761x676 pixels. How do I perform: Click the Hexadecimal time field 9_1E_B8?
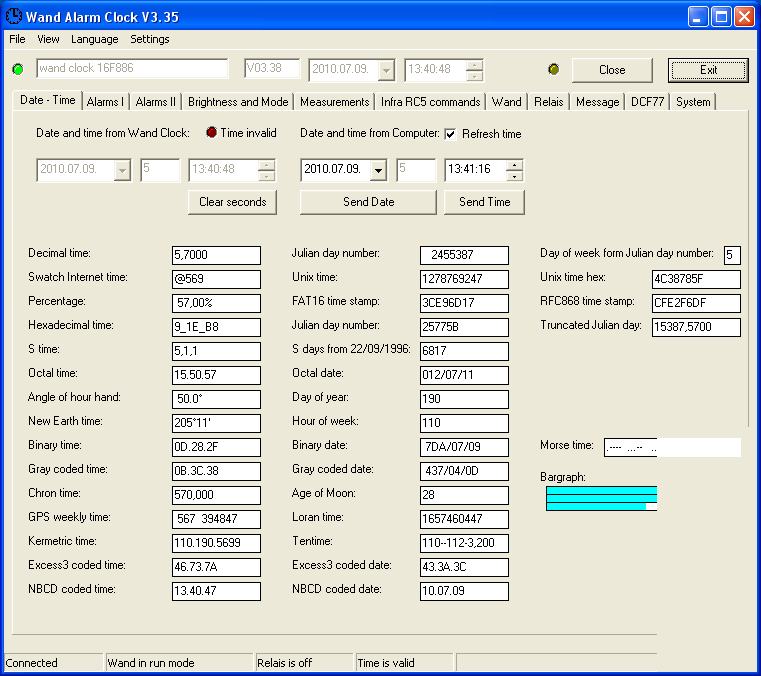pos(216,327)
